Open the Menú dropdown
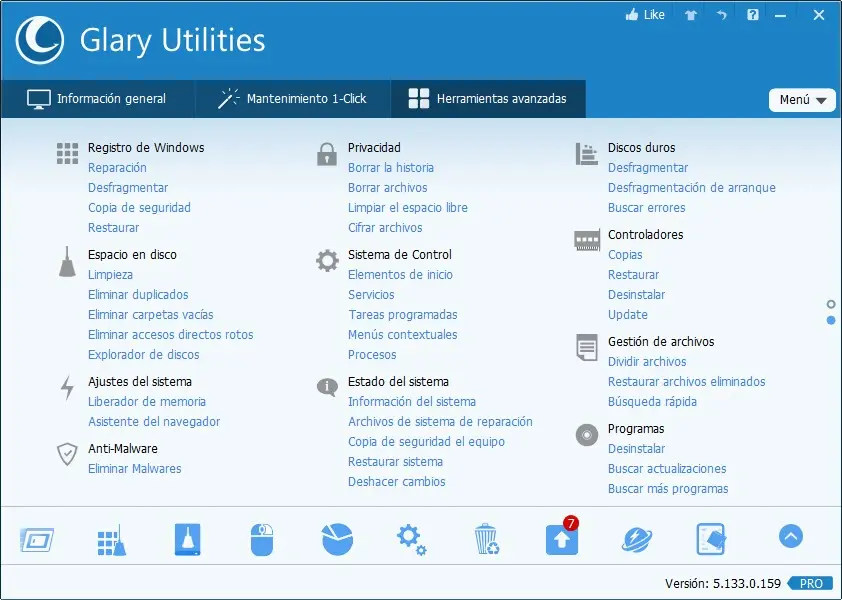Image resolution: width=842 pixels, height=600 pixels. tap(802, 100)
